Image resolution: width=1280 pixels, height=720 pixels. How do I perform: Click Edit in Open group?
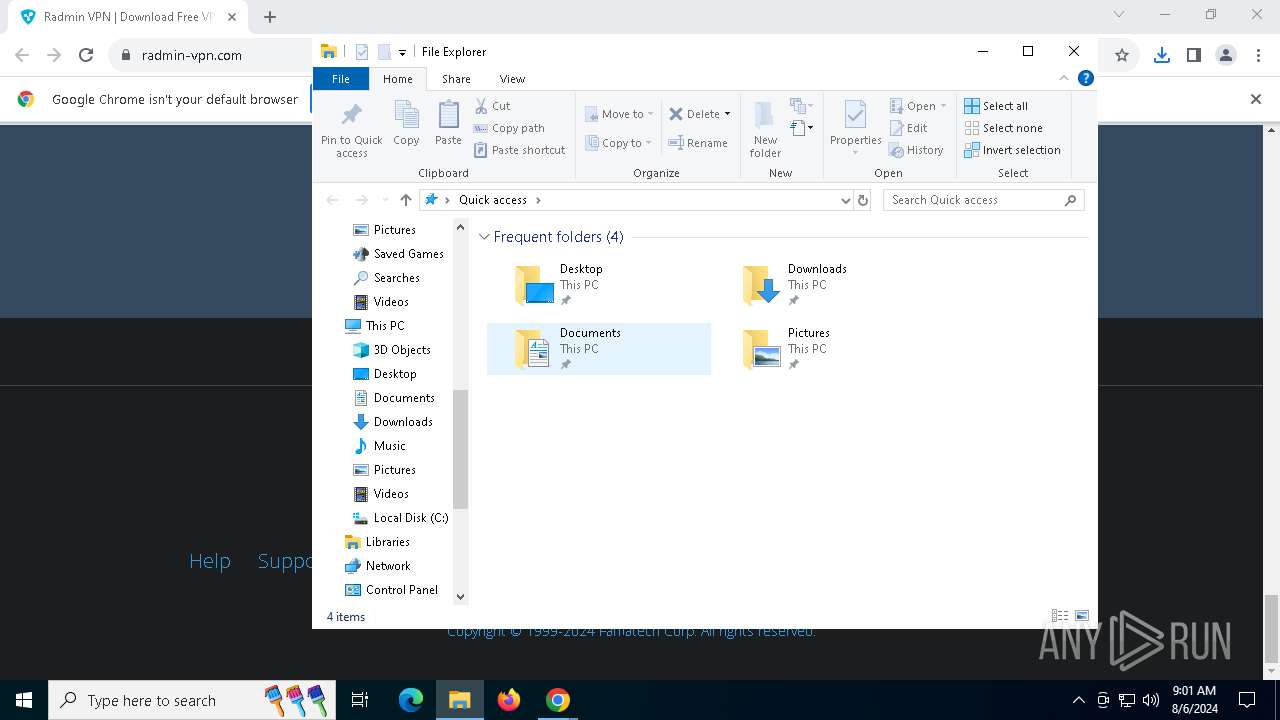[908, 128]
